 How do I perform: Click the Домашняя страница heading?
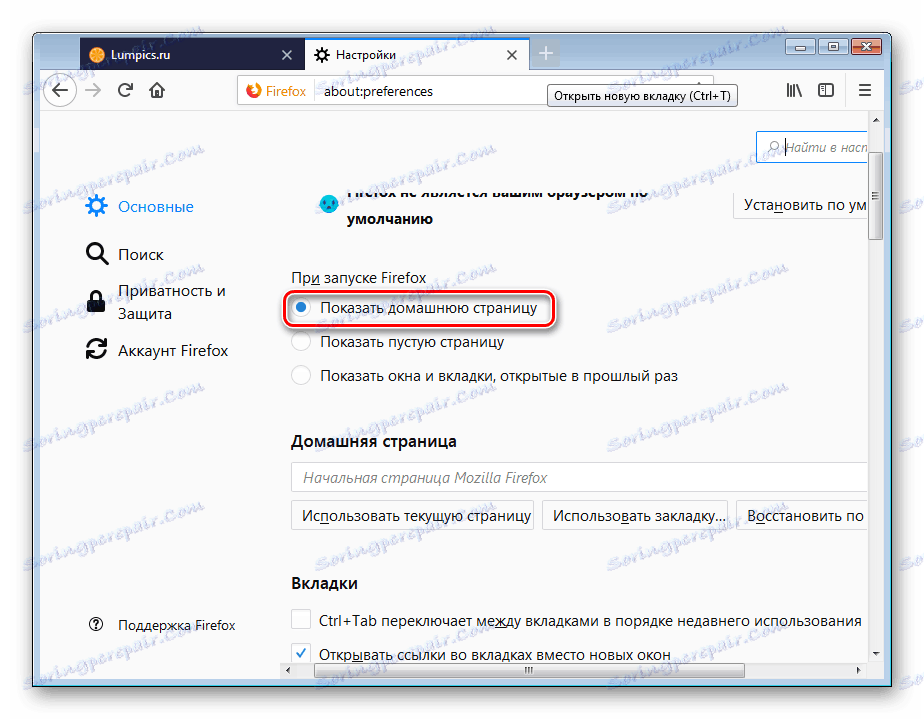click(374, 441)
